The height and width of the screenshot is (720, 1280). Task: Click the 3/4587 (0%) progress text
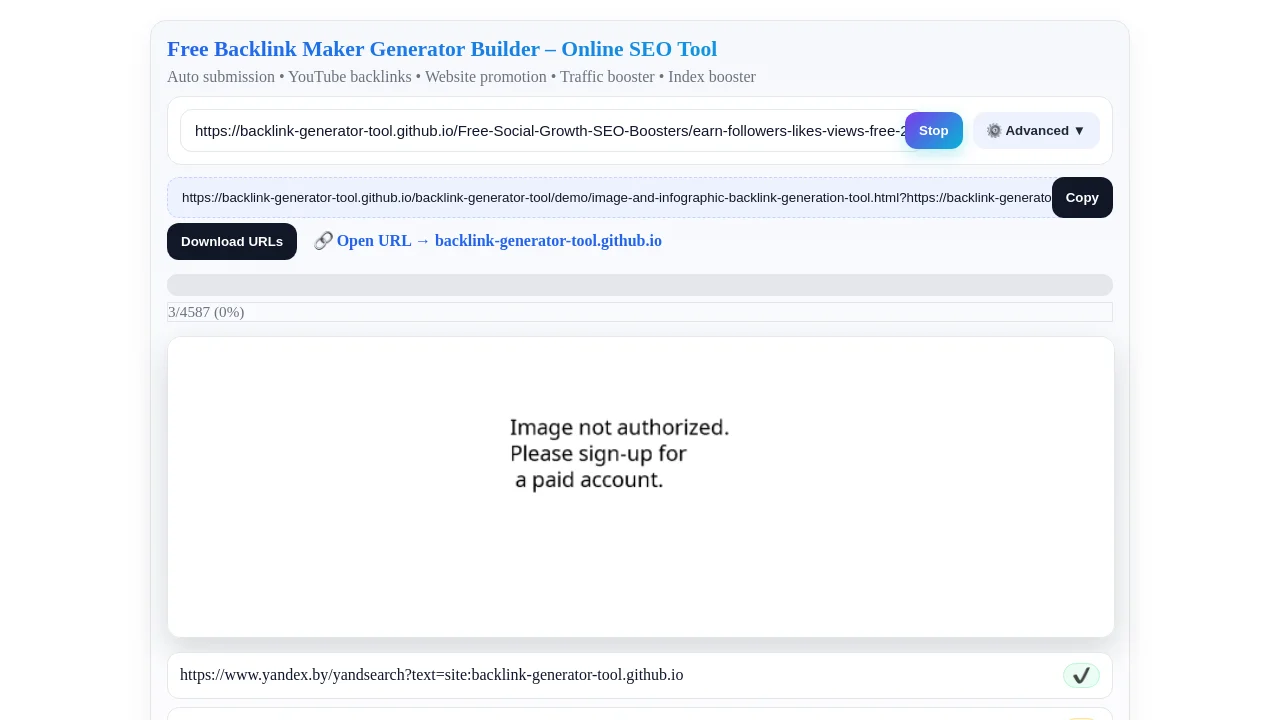click(206, 312)
